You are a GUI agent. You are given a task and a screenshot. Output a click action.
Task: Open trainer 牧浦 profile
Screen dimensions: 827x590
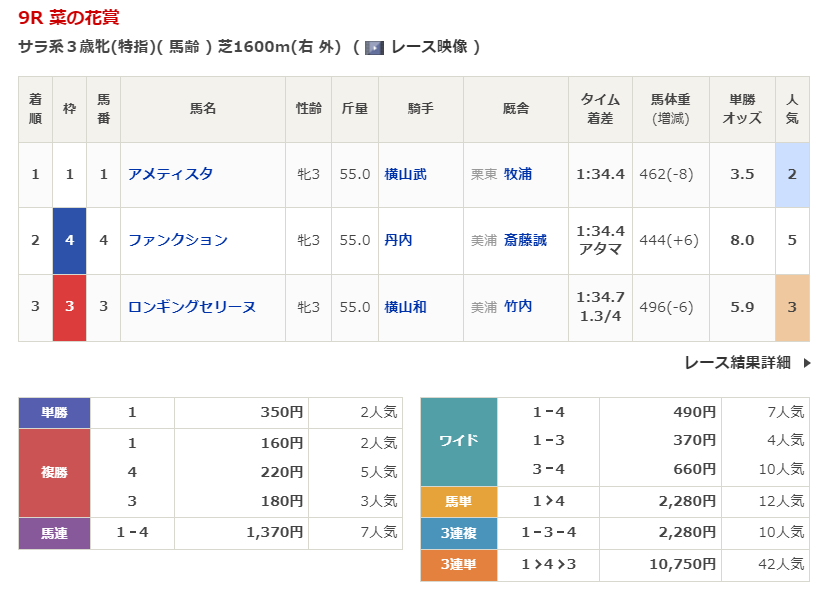[x=518, y=174]
